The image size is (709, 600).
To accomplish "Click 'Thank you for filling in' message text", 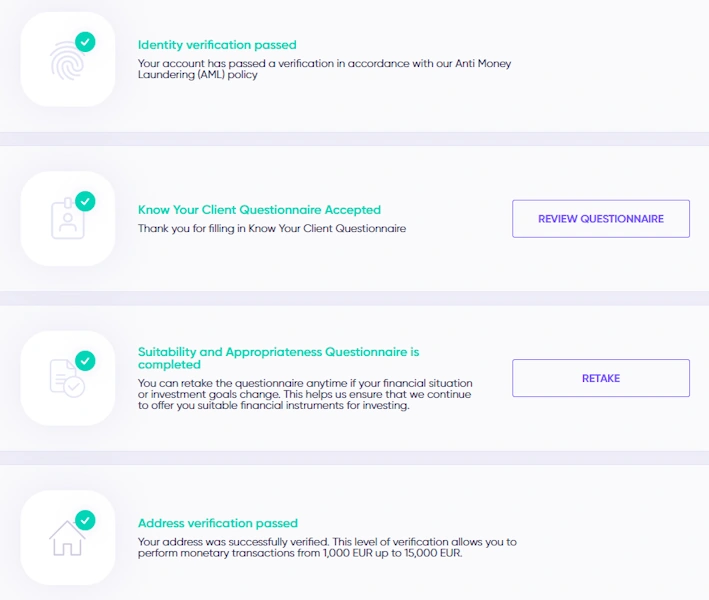I will click(x=271, y=228).
